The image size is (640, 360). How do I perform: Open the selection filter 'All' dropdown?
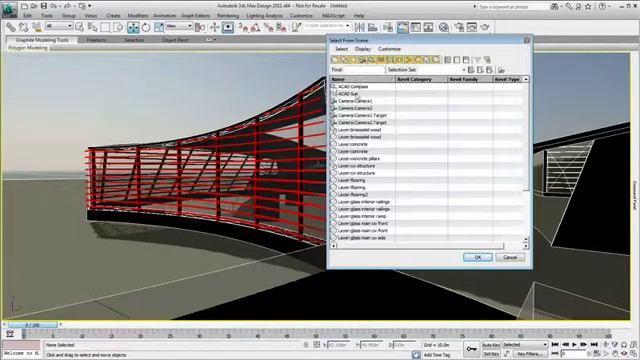click(59, 26)
